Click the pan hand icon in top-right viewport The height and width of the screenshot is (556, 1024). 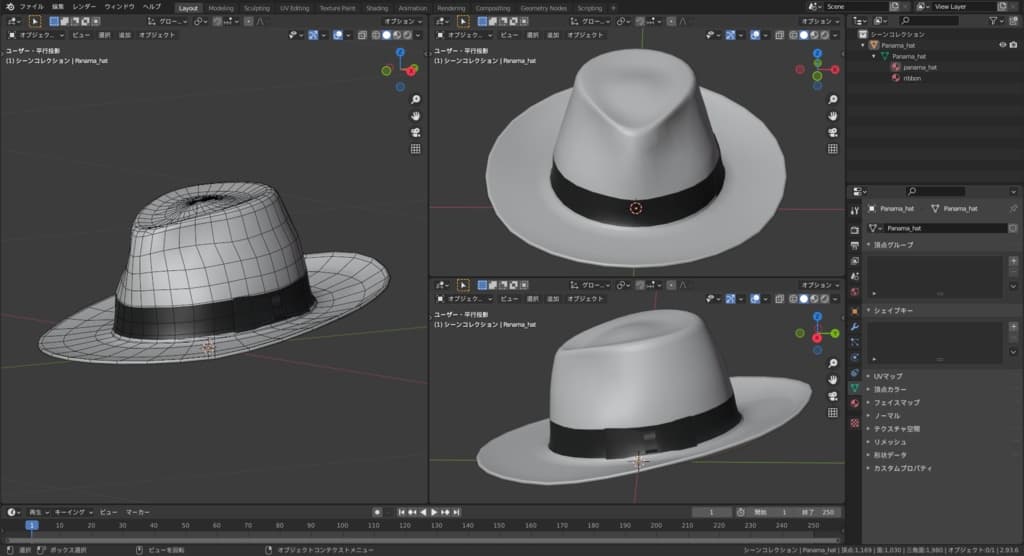(834, 115)
